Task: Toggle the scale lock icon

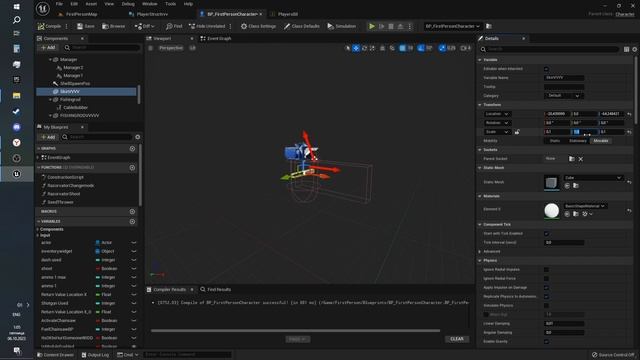Action: coord(517,132)
